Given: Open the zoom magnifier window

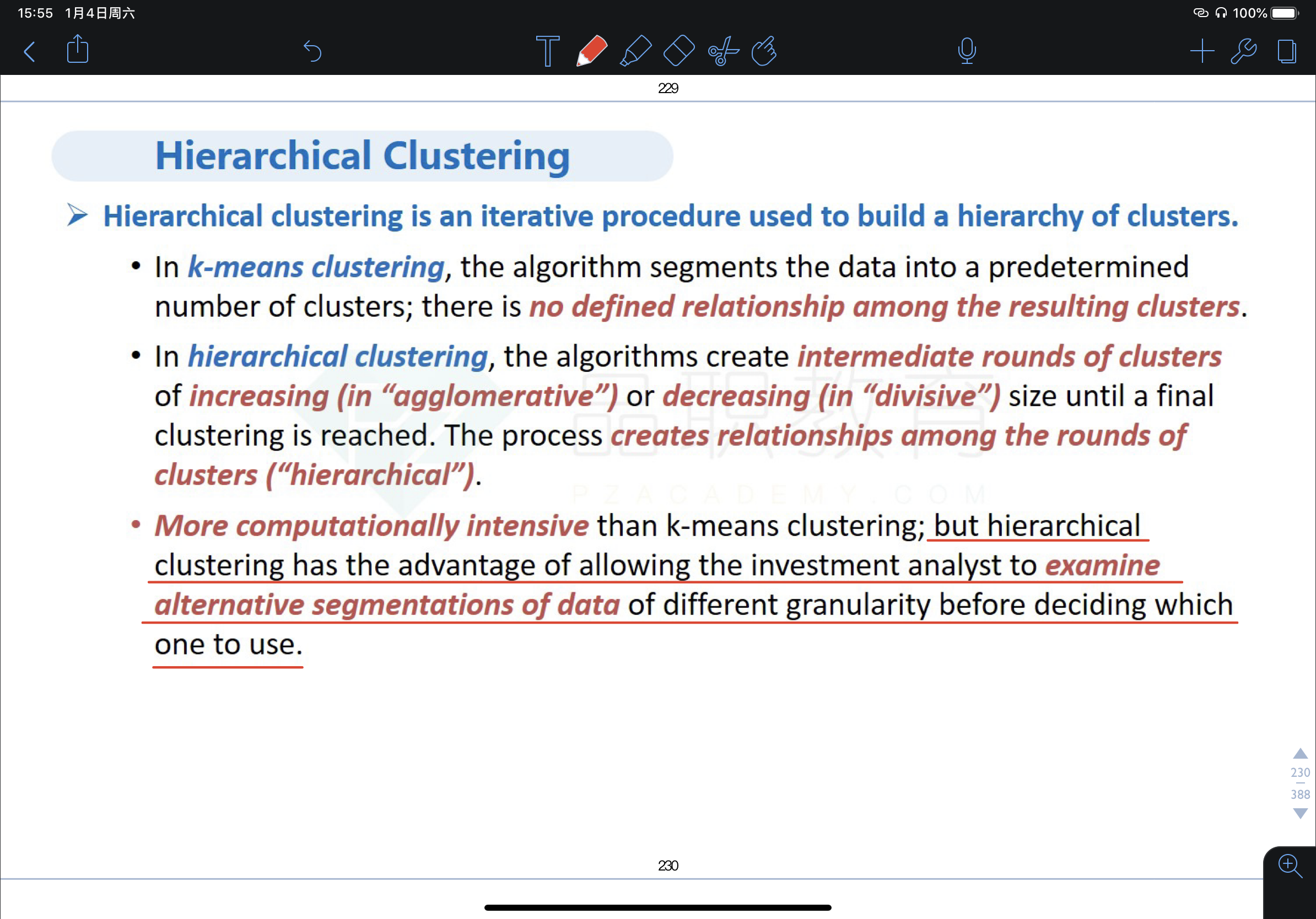Looking at the screenshot, I should click(x=1290, y=865).
